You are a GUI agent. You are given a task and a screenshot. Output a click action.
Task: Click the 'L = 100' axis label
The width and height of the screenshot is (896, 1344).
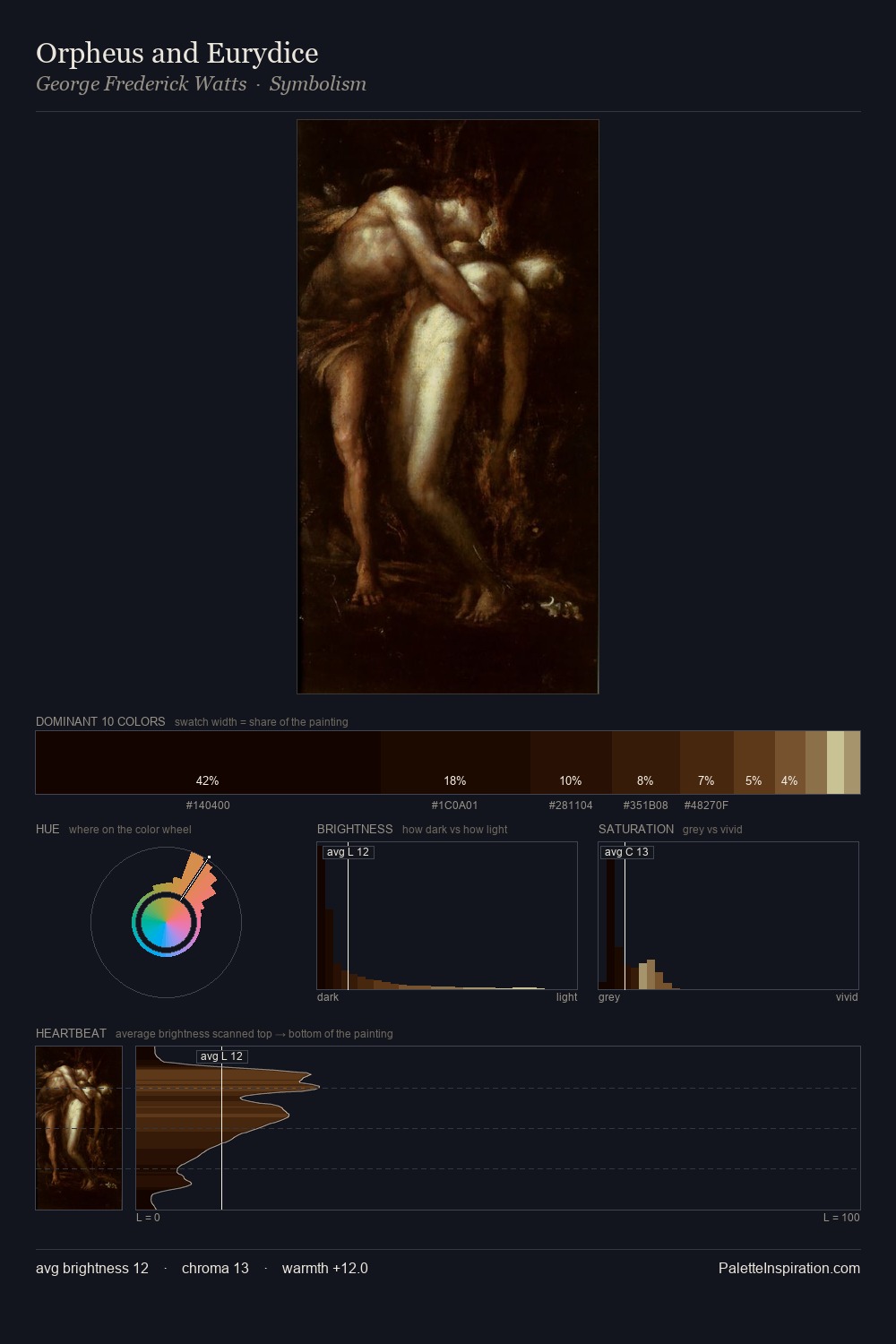coord(841,1218)
